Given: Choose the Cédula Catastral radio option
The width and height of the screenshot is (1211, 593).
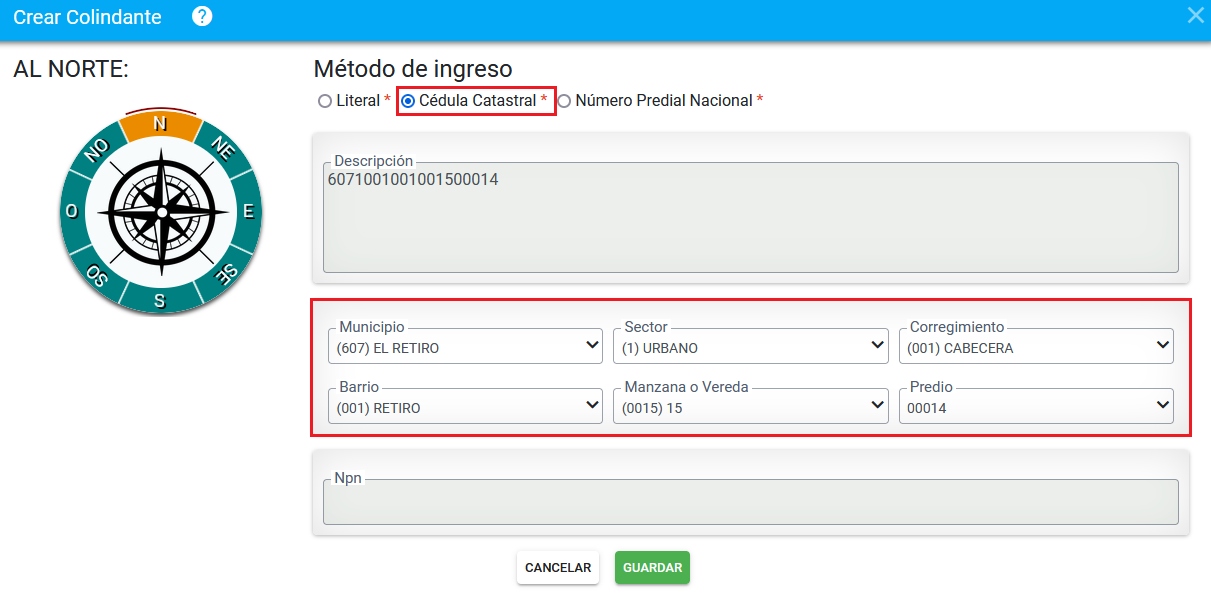Looking at the screenshot, I should coord(408,101).
